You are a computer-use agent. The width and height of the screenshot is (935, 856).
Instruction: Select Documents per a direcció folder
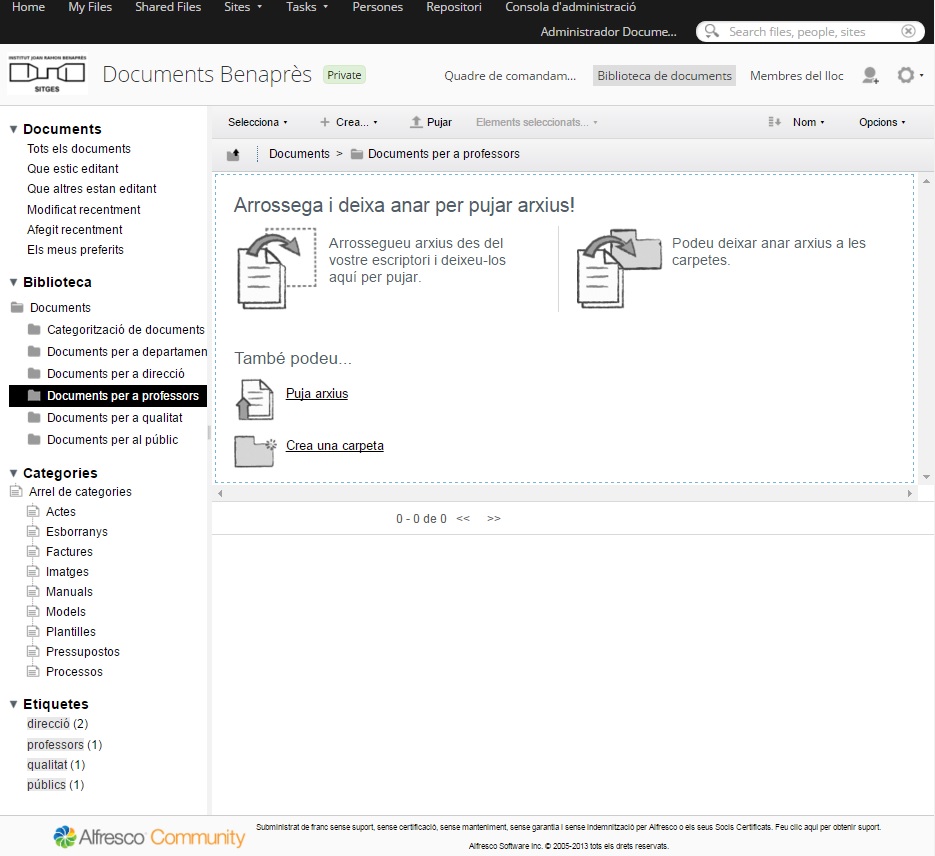point(116,374)
